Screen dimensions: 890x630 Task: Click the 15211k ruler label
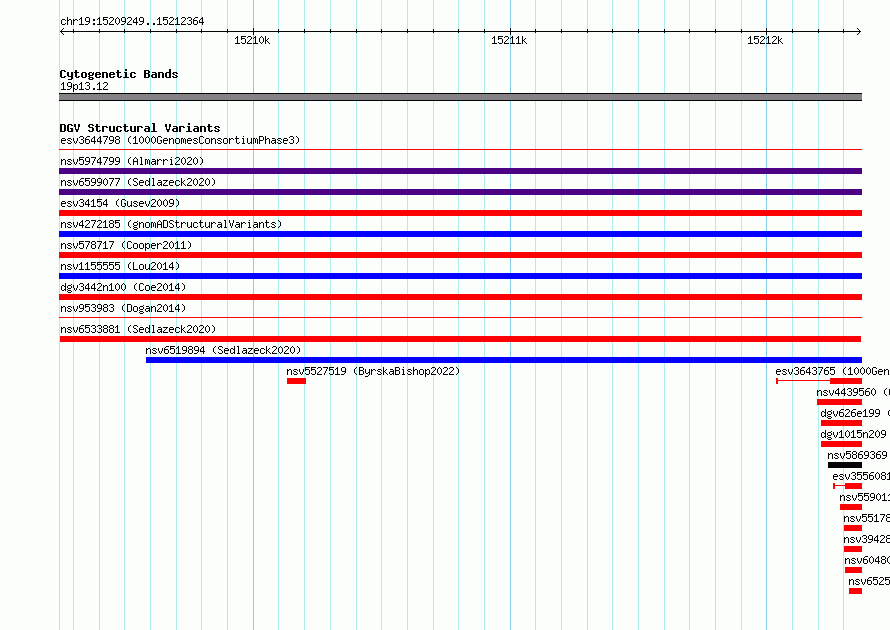[x=509, y=40]
